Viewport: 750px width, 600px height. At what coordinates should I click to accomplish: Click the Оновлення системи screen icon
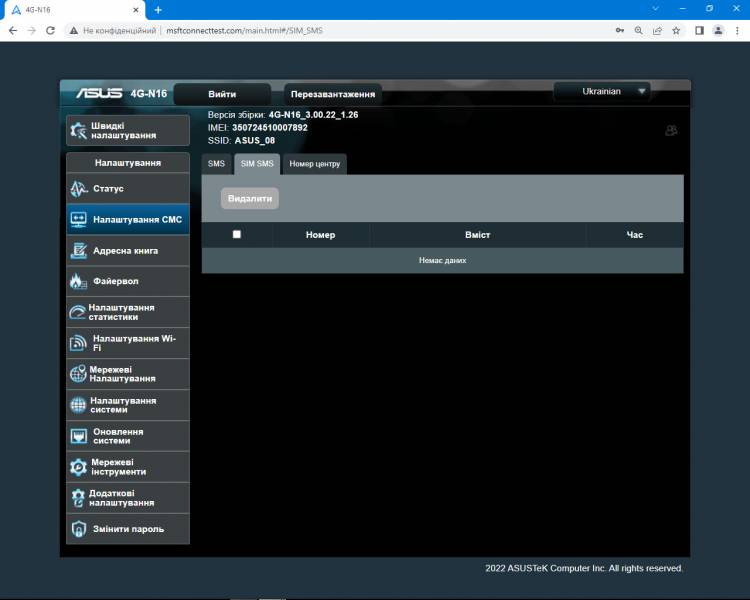tap(78, 436)
